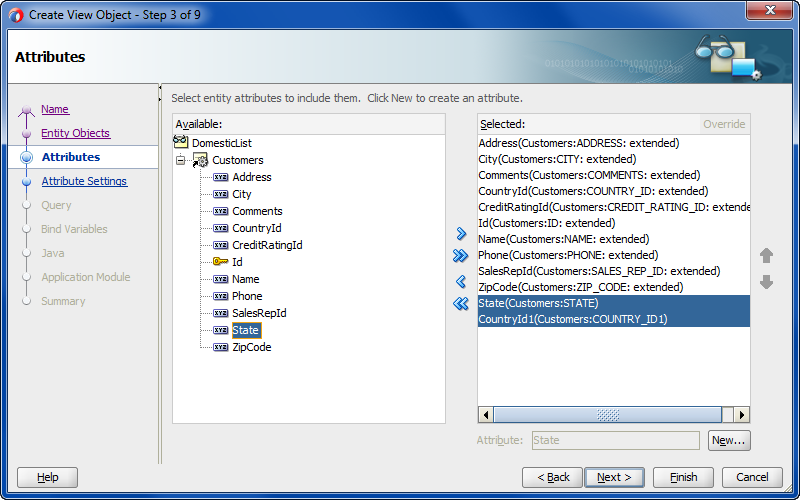Select SalesRepId(Customers:SALES_REP_ID: extended) row
The width and height of the screenshot is (800, 500).
pyautogui.click(x=614, y=271)
